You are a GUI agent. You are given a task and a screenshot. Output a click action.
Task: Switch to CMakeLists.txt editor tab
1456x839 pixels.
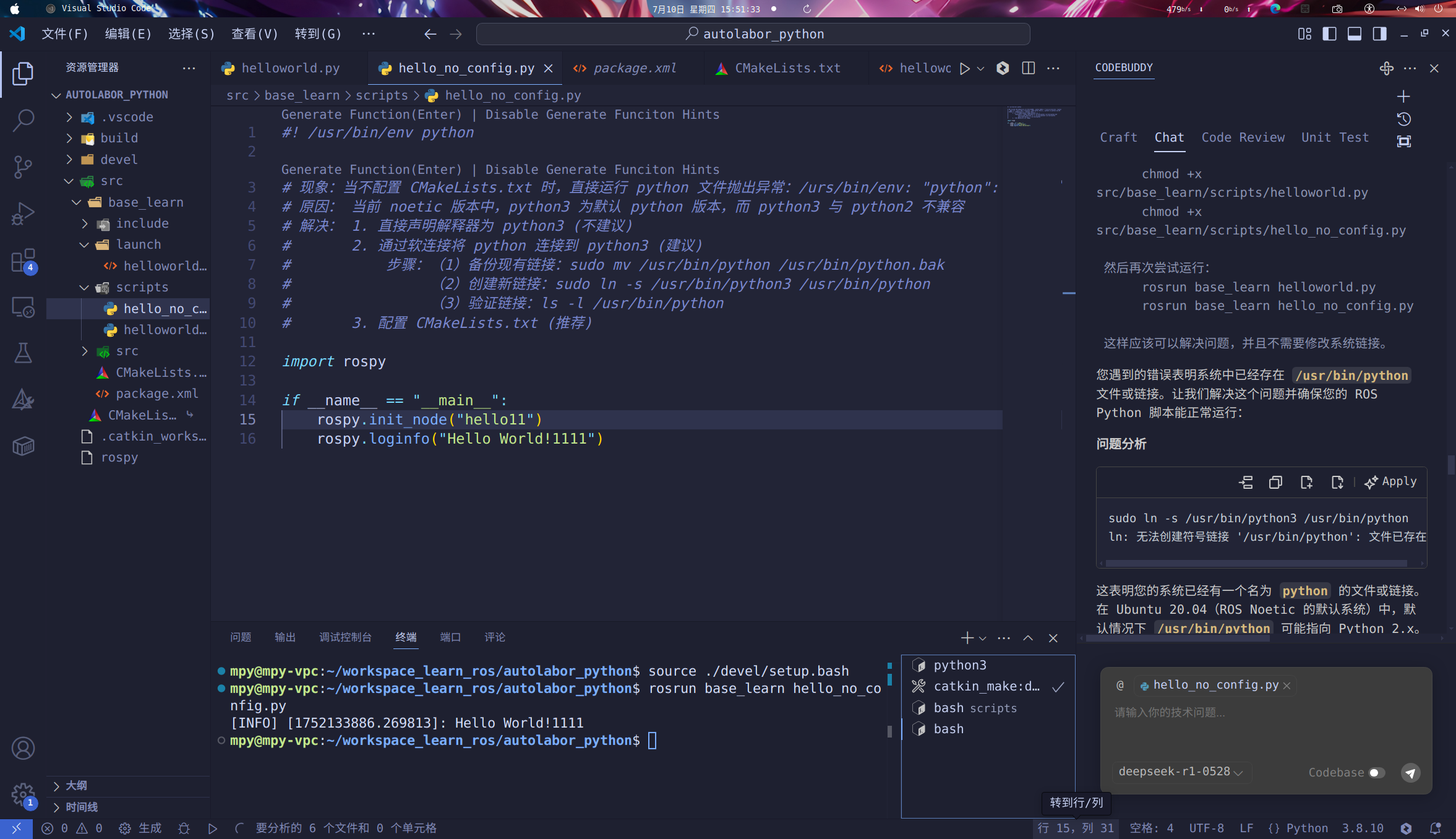click(787, 69)
